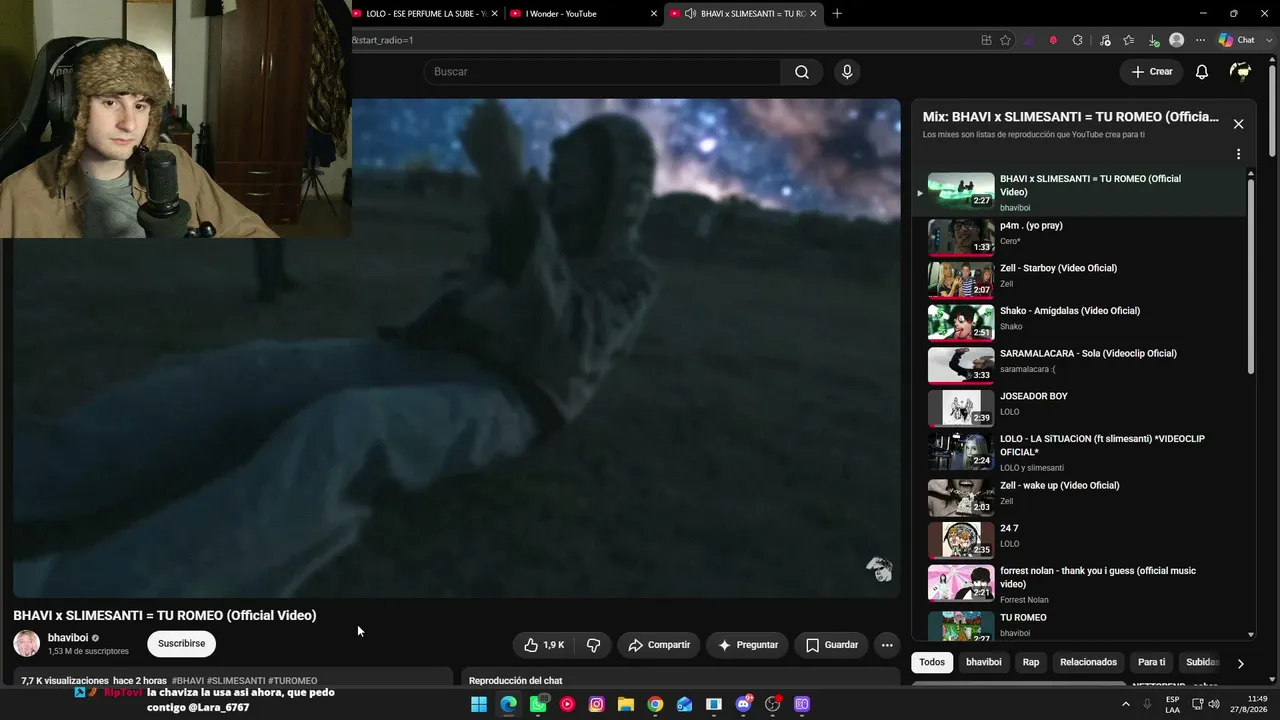Open YouTube Music from the taskbar
The width and height of the screenshot is (1280, 720).
tap(567, 704)
